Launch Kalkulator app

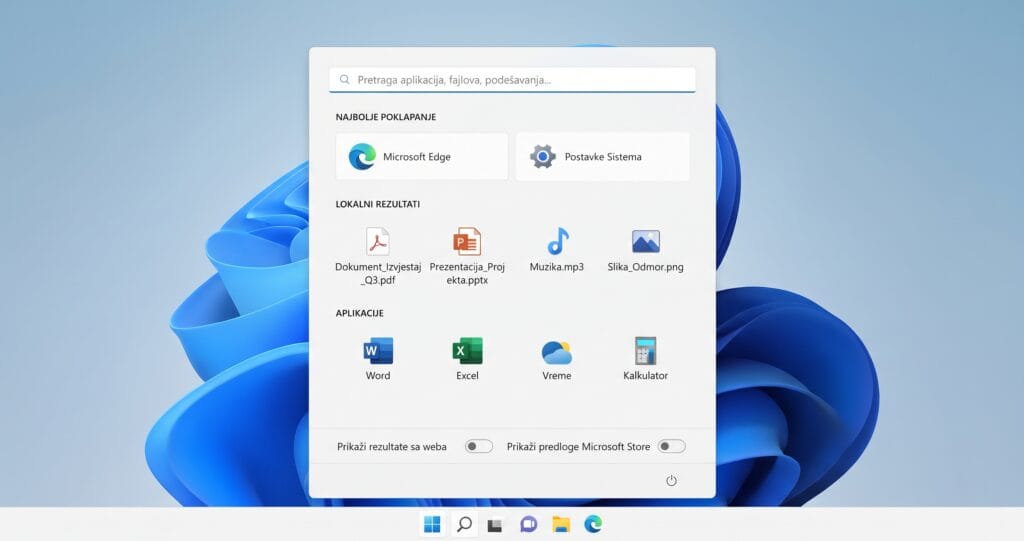[645, 351]
